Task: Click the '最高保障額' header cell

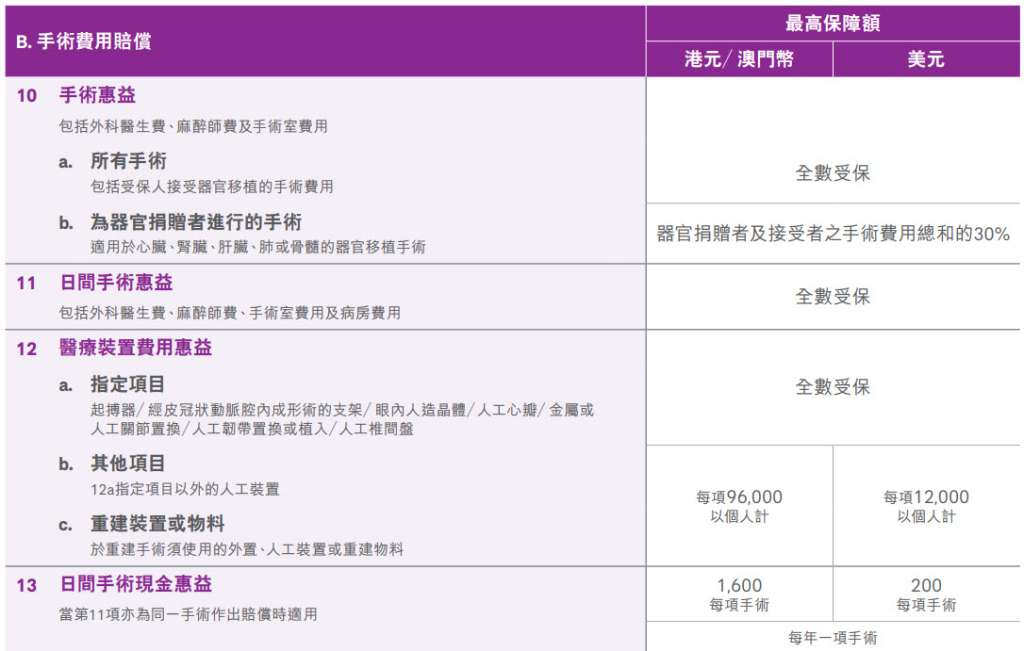Action: pyautogui.click(x=832, y=24)
